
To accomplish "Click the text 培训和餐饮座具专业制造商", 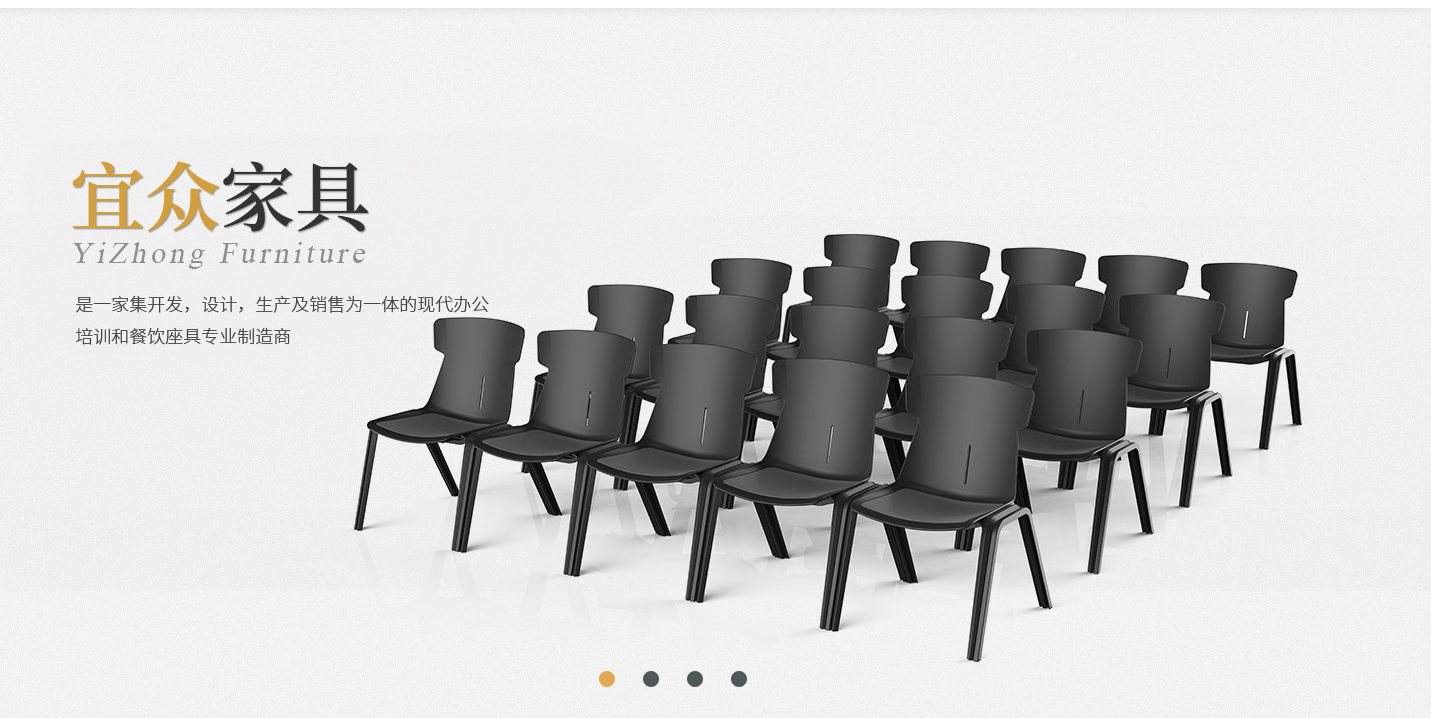I will point(183,336).
